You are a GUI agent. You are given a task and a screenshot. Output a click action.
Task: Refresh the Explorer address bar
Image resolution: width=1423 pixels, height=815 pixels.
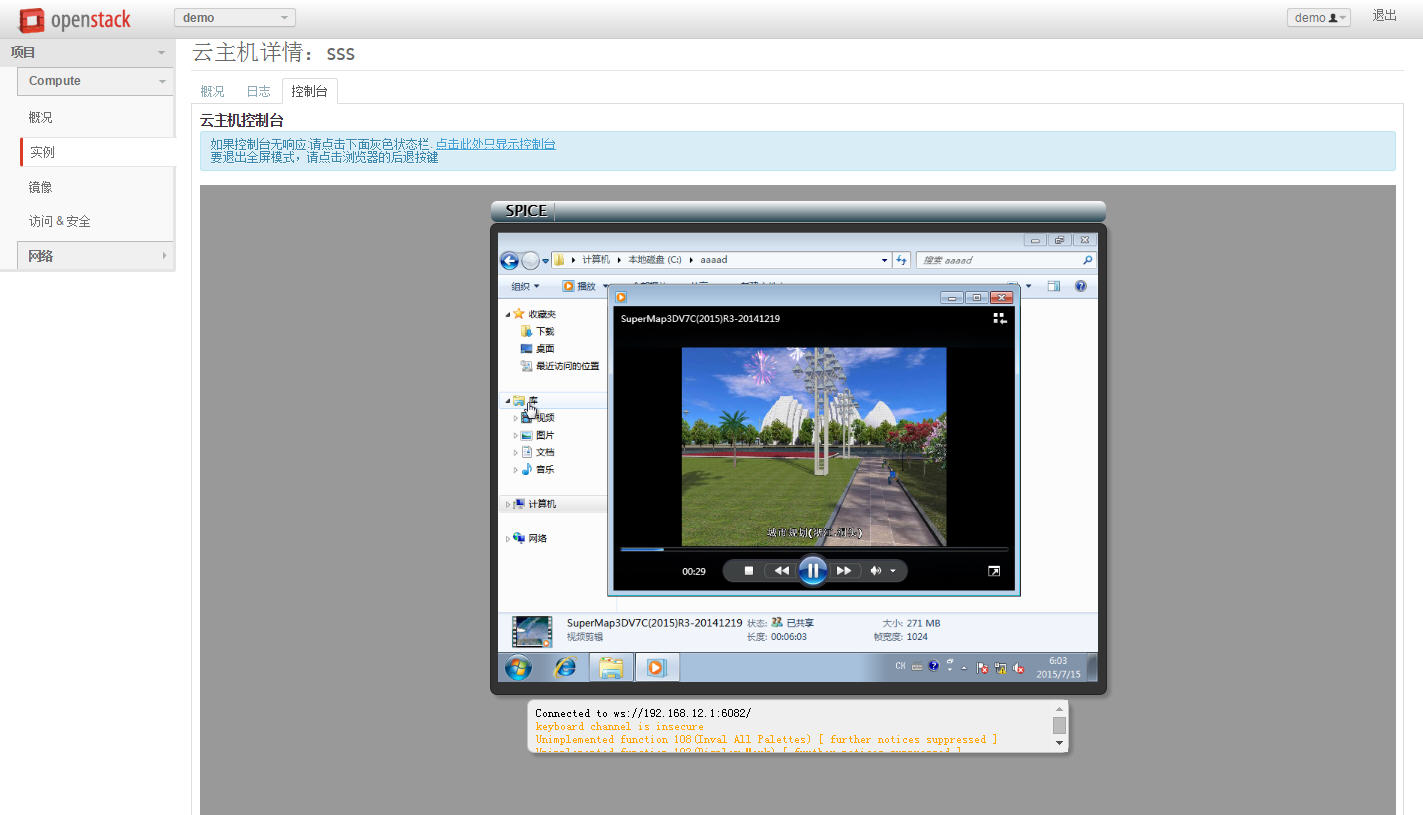pos(902,260)
